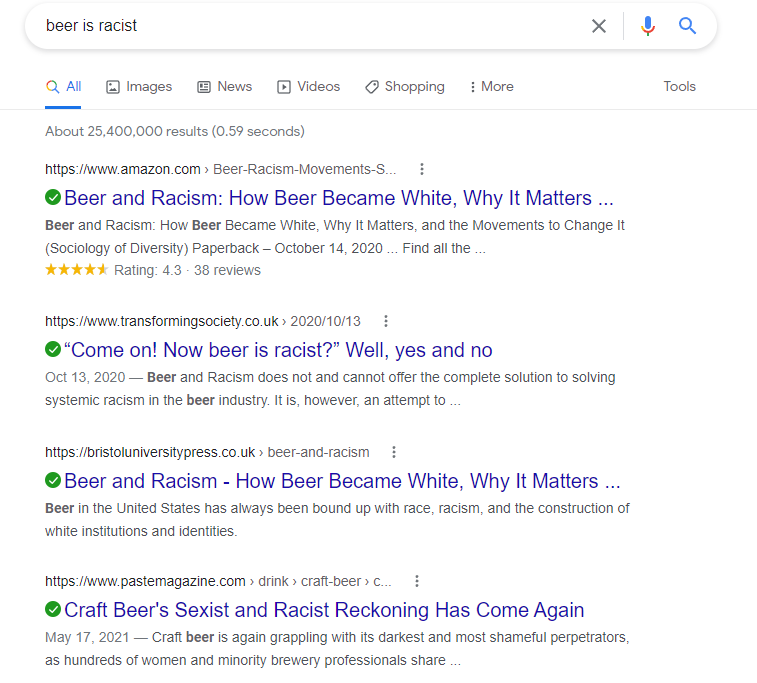This screenshot has width=757, height=683.
Task: Click the green checkmark beside the Bristol University Press result
Action: (53, 481)
